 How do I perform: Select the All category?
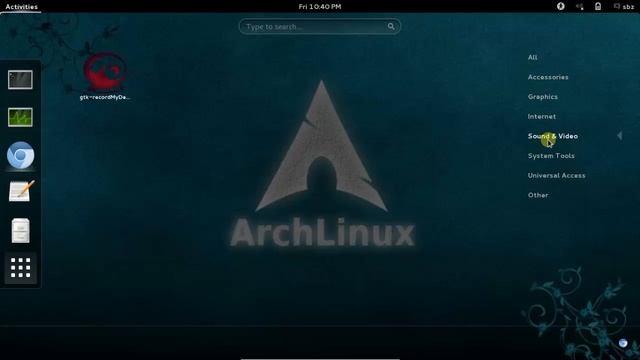[x=532, y=58]
